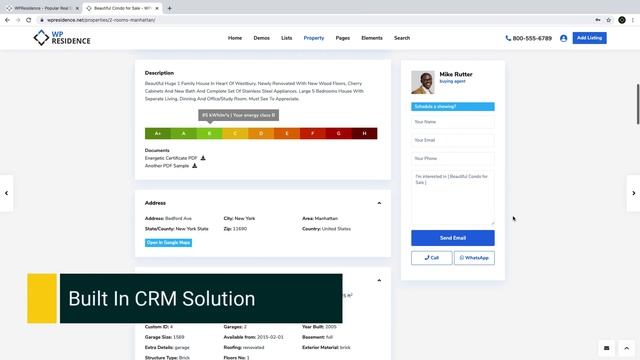Click the message textarea
This screenshot has width=640, height=360.
453,198
